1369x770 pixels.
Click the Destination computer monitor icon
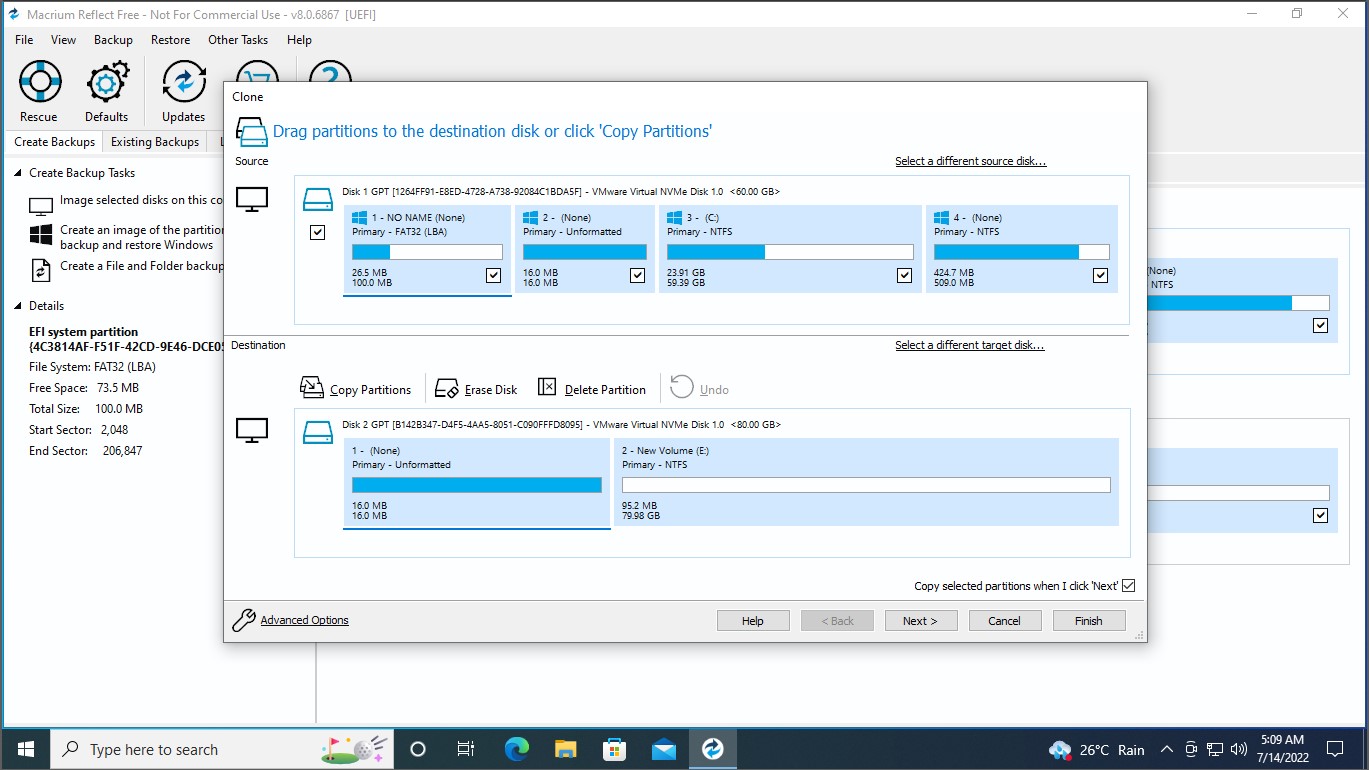coord(252,430)
